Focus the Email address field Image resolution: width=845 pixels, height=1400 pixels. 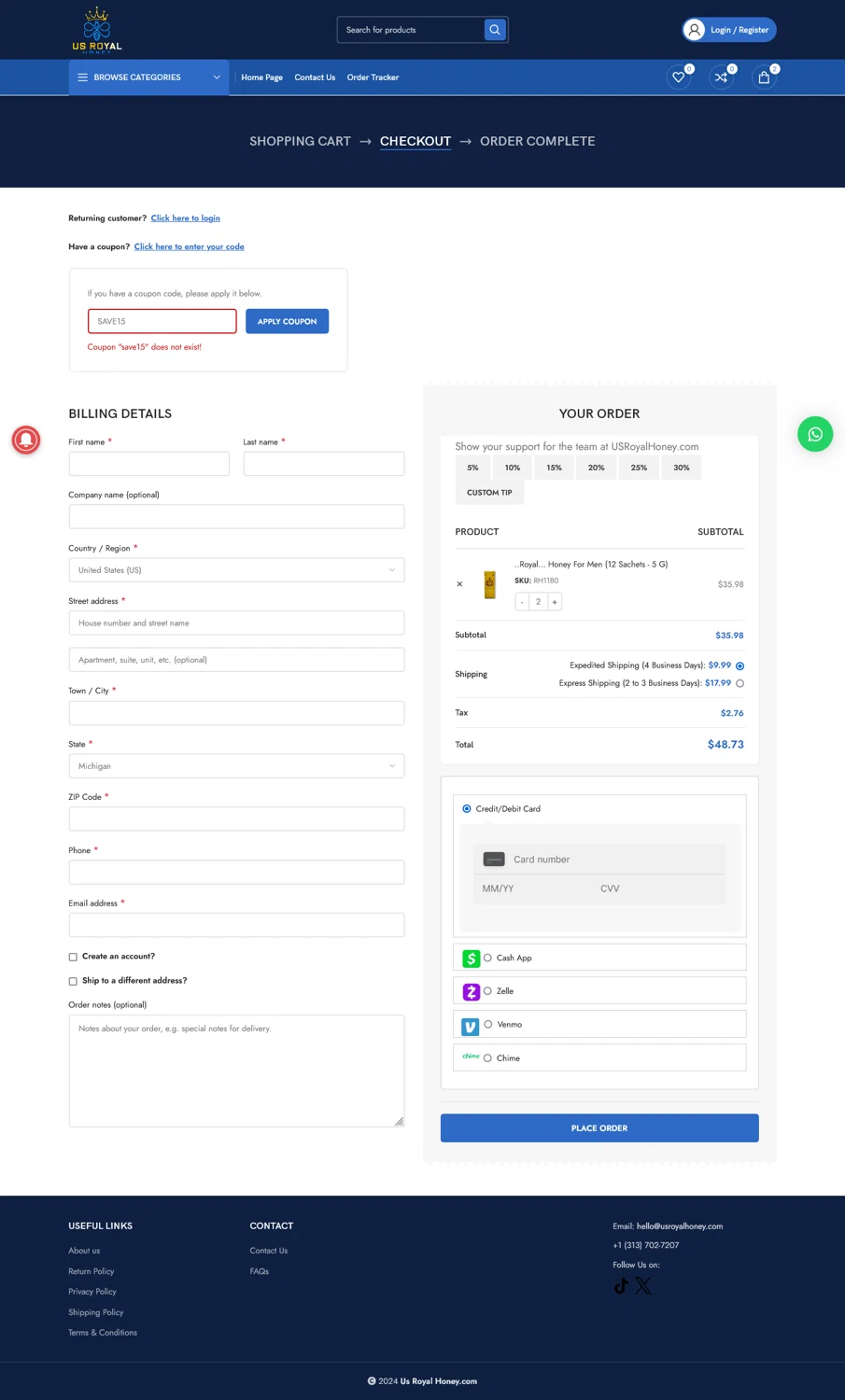(236, 925)
